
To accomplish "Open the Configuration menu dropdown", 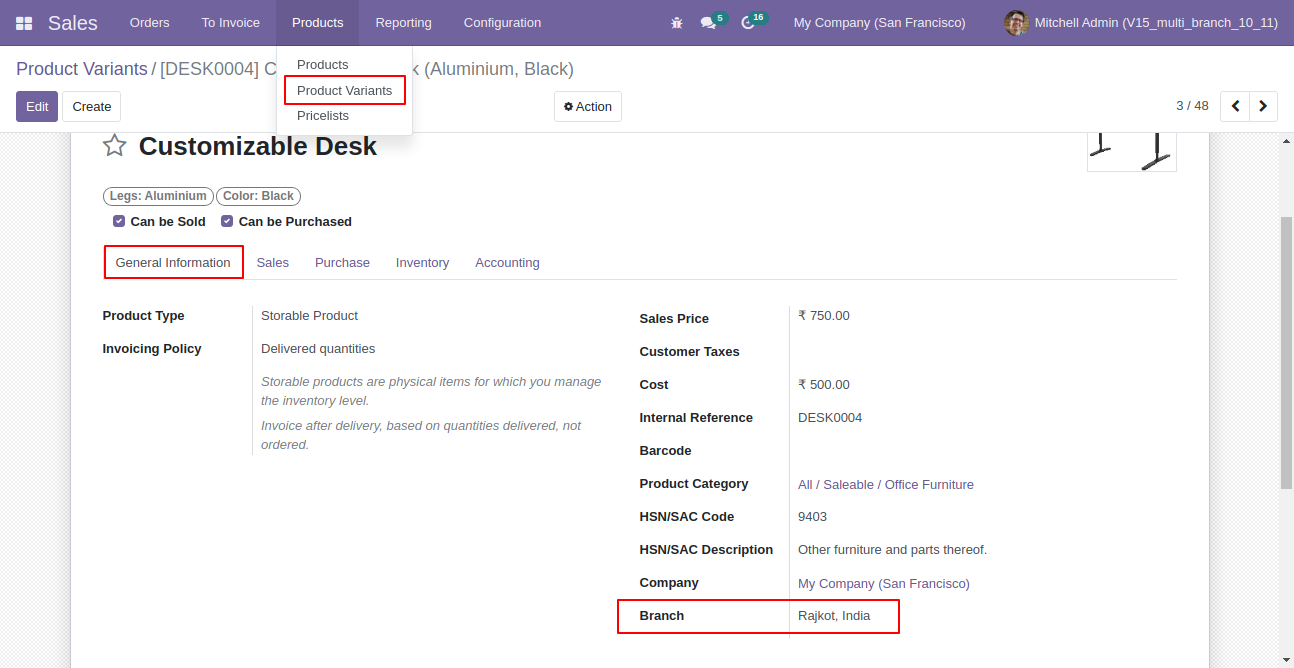I will click(x=502, y=23).
